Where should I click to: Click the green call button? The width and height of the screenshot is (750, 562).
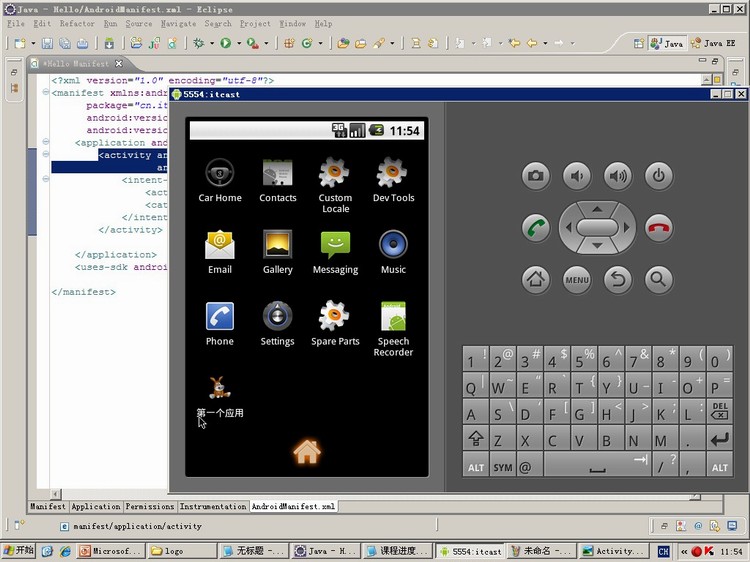(536, 228)
